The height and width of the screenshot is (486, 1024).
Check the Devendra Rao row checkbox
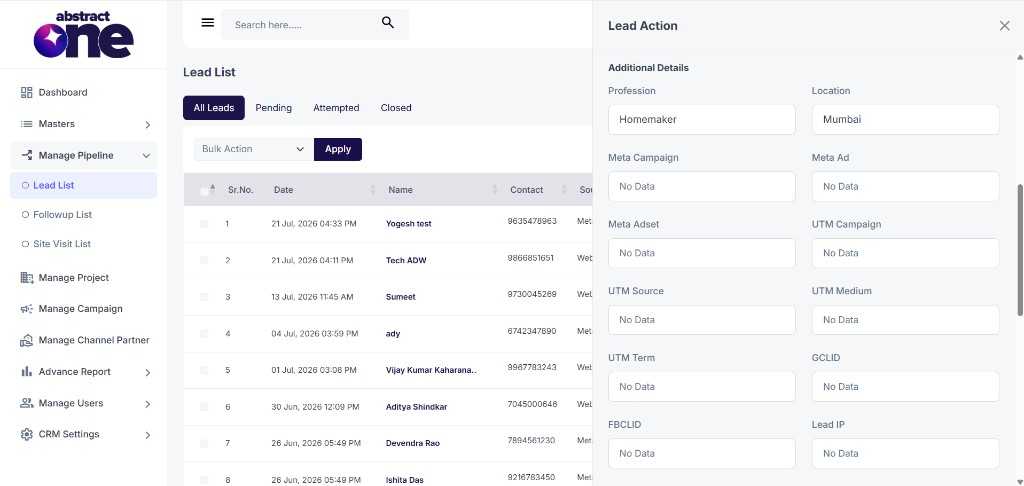click(x=204, y=443)
